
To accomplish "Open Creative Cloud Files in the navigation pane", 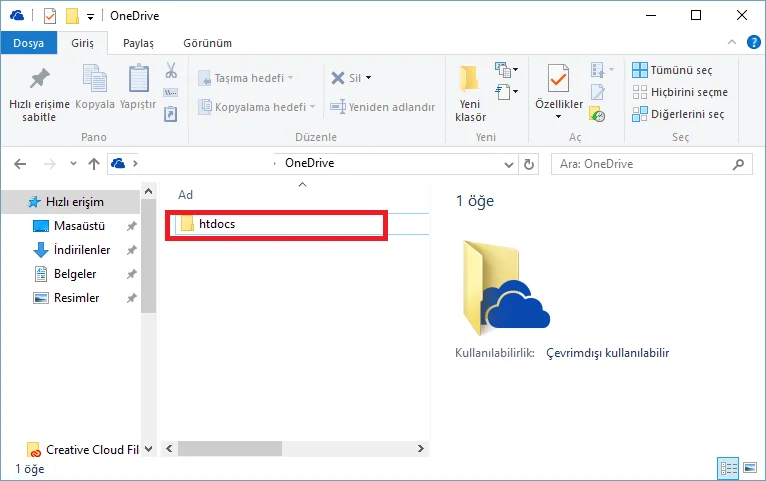I will pos(83,450).
